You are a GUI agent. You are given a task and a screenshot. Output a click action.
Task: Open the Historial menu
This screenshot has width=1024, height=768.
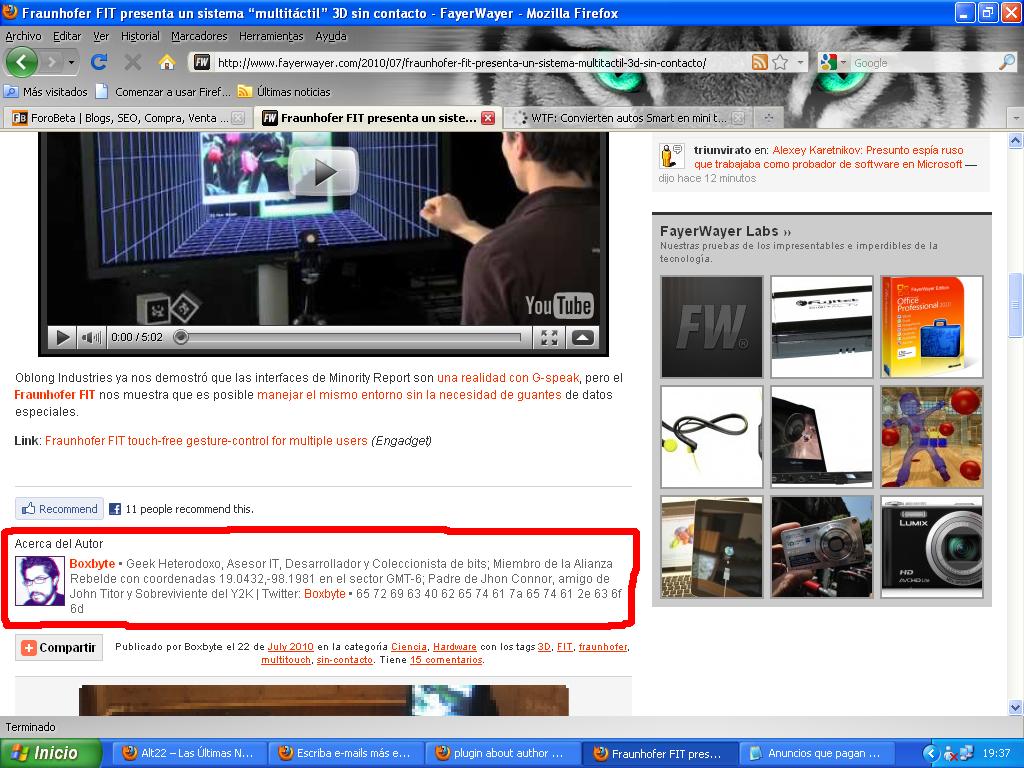tap(140, 36)
